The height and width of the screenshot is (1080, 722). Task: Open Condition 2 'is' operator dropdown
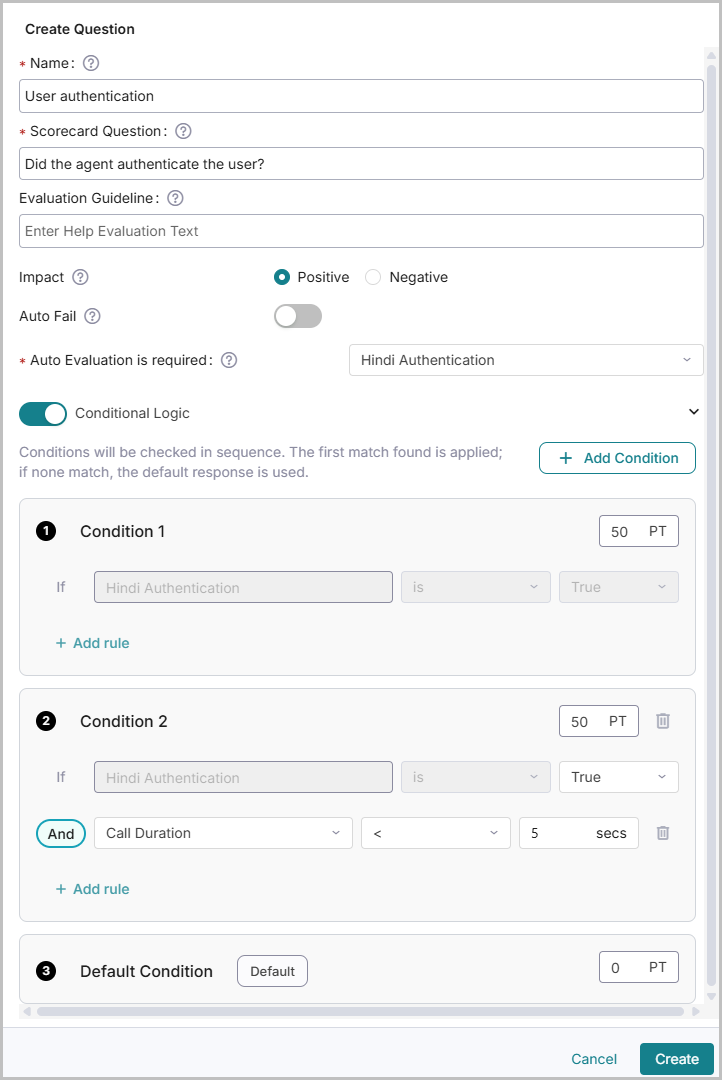coord(476,777)
